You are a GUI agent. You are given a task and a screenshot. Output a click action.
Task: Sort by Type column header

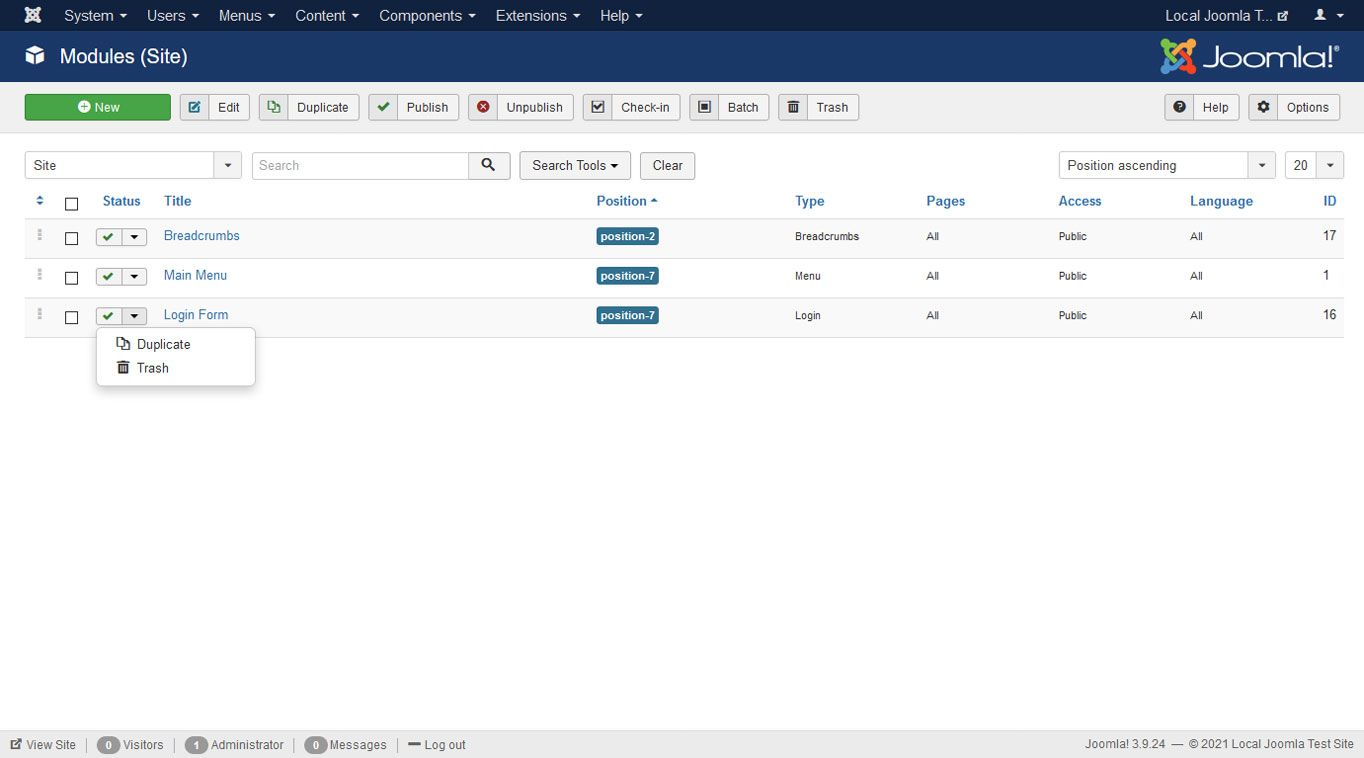(x=810, y=201)
